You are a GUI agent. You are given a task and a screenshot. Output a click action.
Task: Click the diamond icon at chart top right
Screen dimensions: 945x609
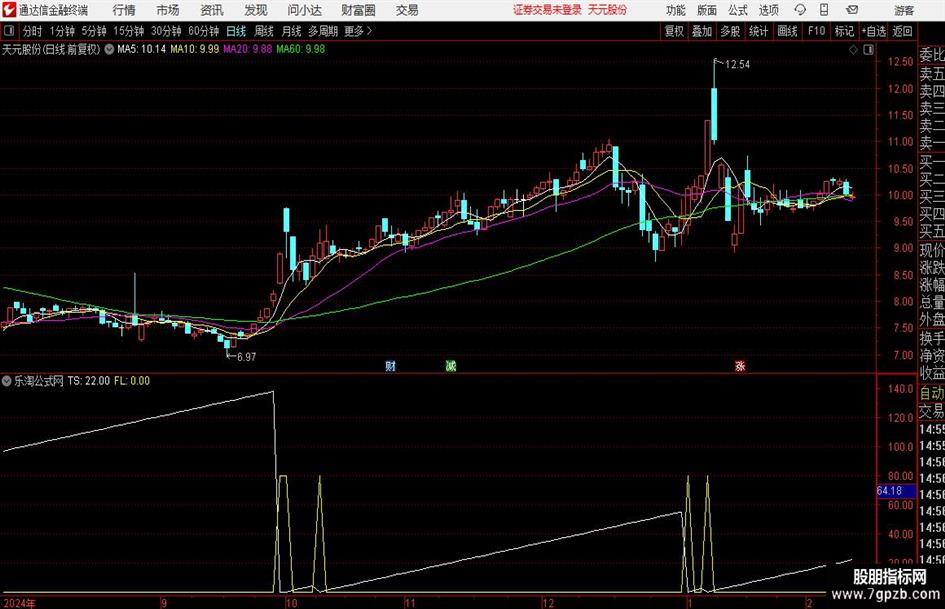click(x=853, y=50)
